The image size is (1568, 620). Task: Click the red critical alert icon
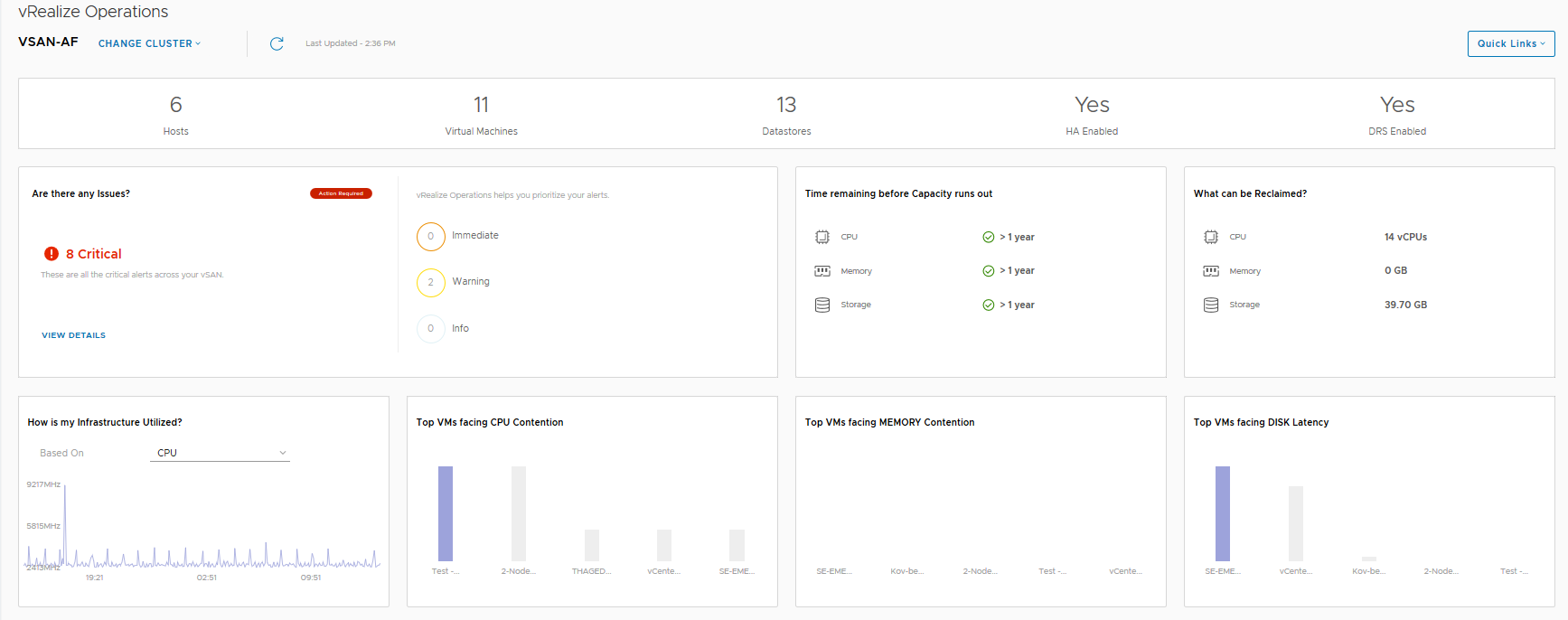(x=52, y=254)
